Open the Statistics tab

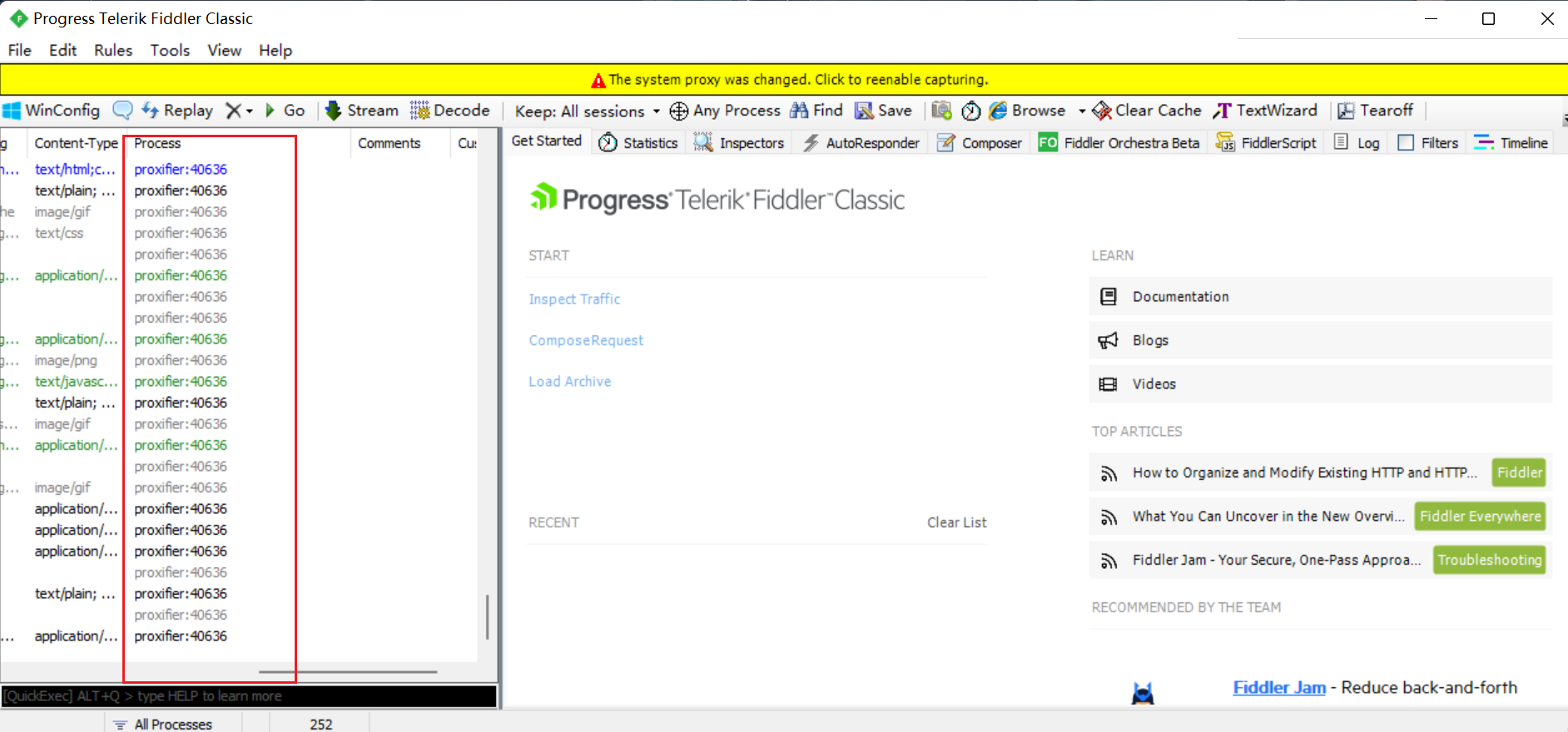(638, 143)
